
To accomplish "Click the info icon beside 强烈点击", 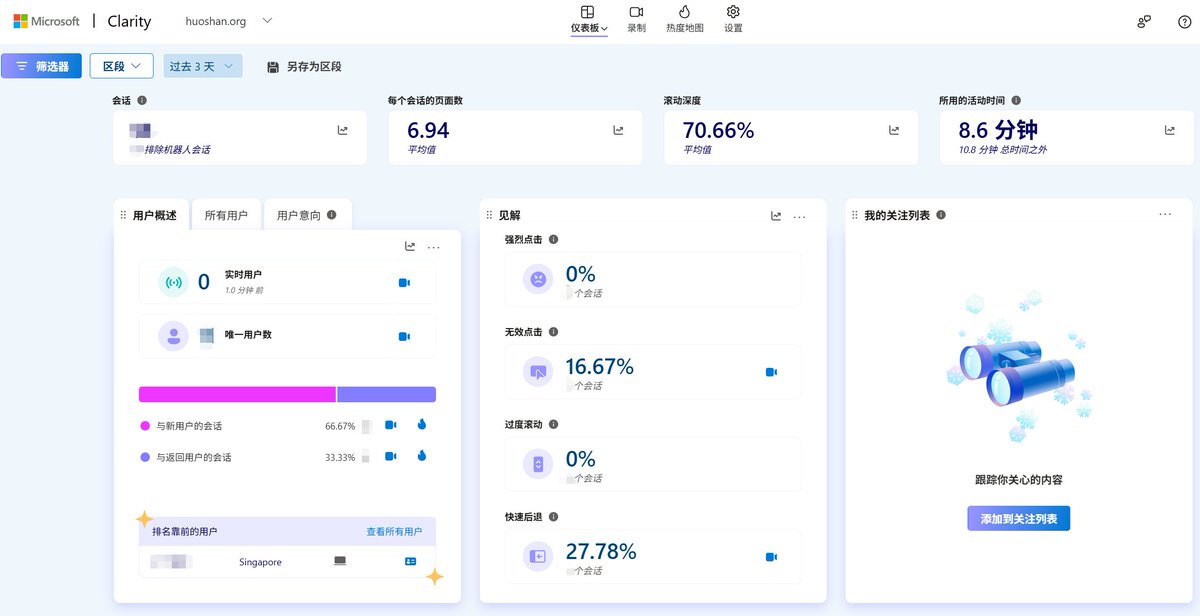I will click(554, 240).
